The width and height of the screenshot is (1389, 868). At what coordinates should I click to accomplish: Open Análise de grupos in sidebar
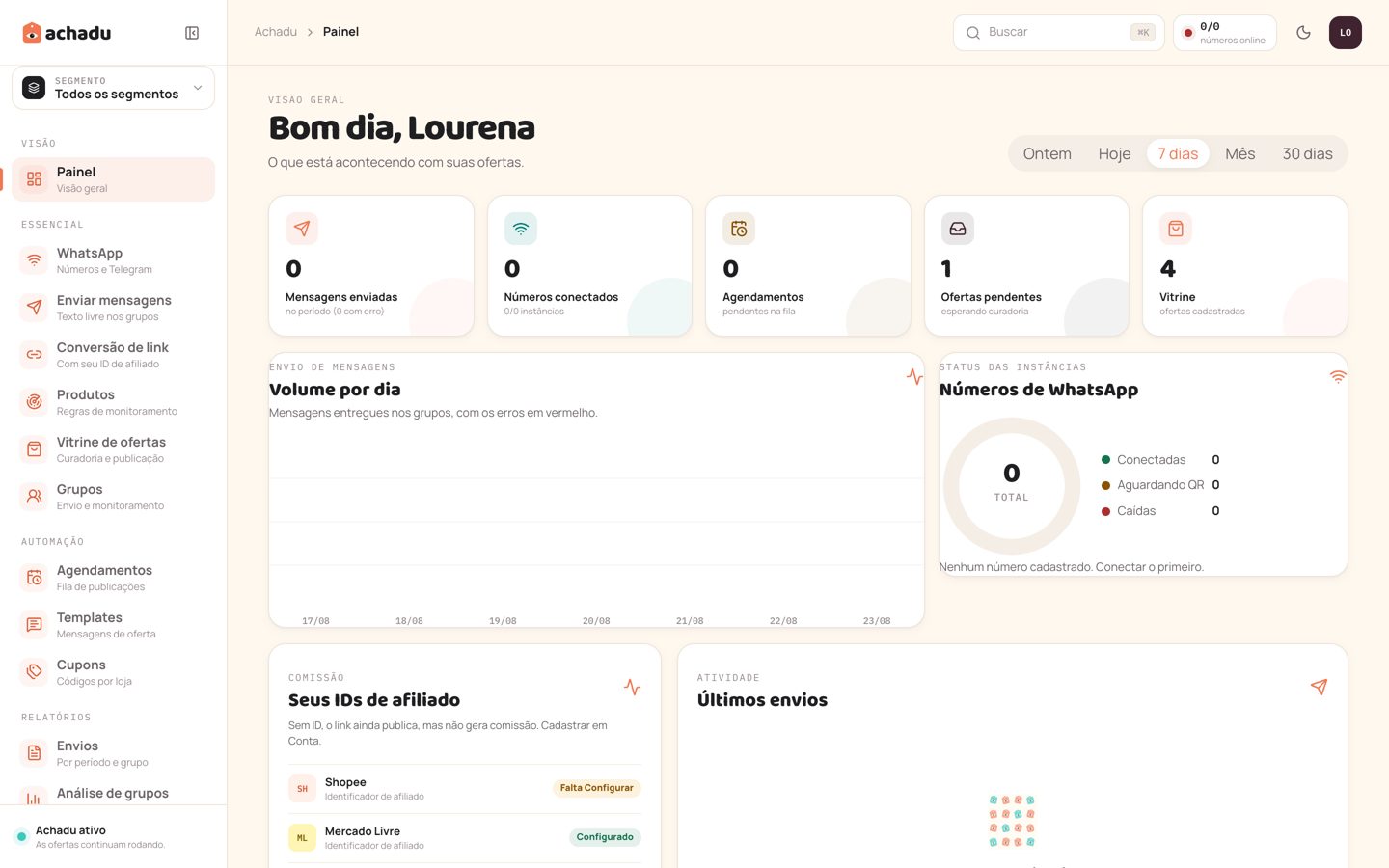coord(113,794)
